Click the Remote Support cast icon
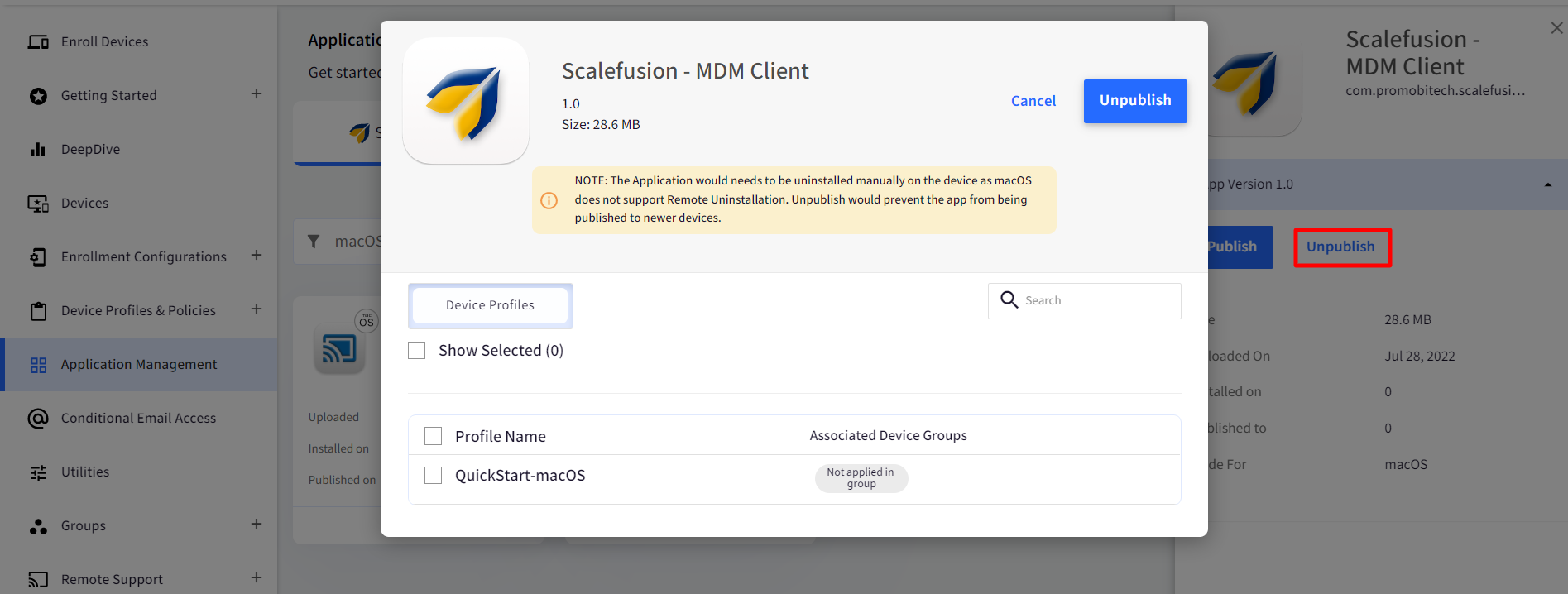The image size is (1568, 594). (38, 580)
